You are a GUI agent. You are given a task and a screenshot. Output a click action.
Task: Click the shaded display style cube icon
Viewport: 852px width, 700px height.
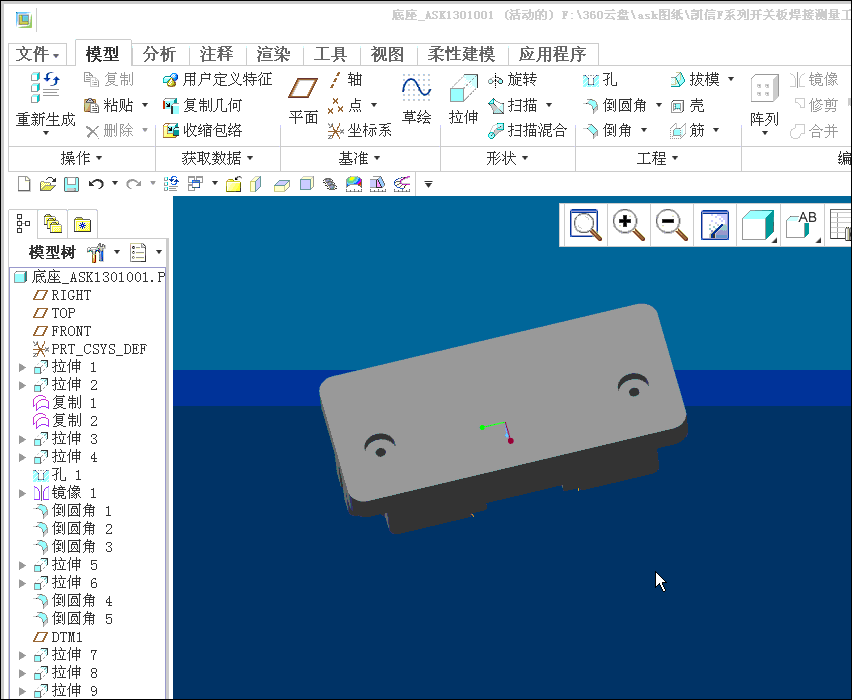pyautogui.click(x=757, y=225)
